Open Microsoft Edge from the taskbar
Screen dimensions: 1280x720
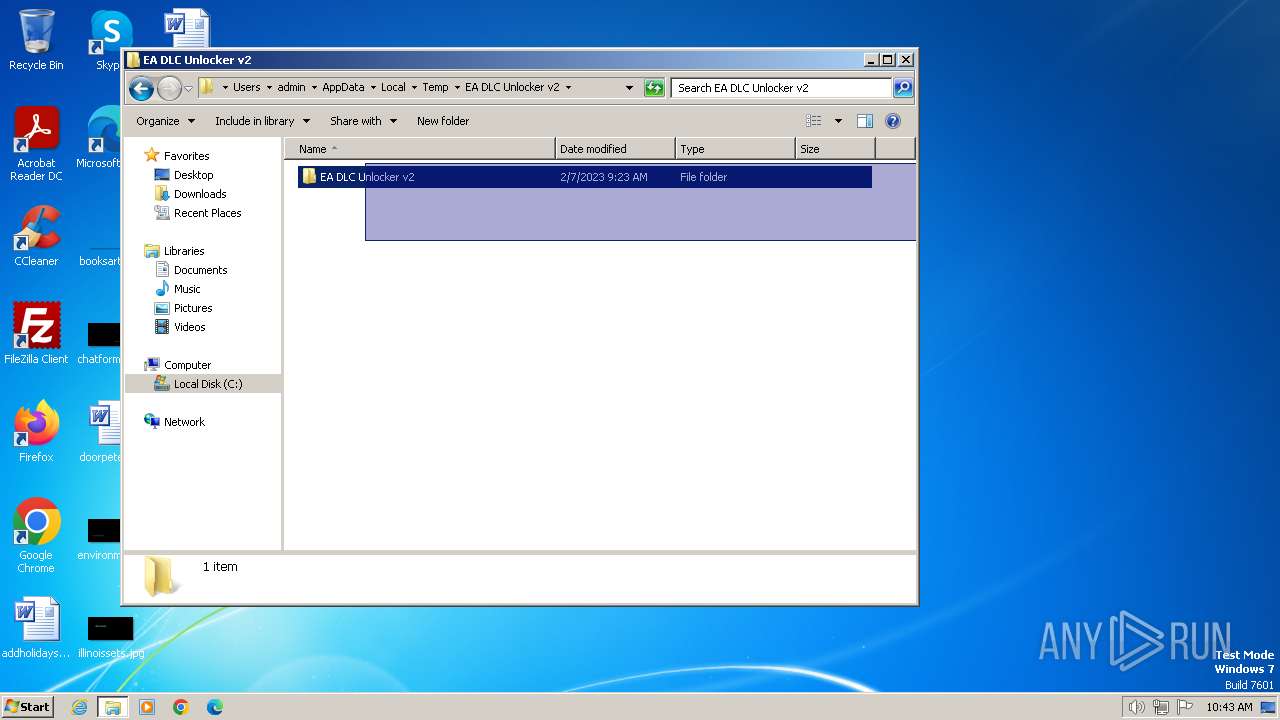tap(215, 707)
